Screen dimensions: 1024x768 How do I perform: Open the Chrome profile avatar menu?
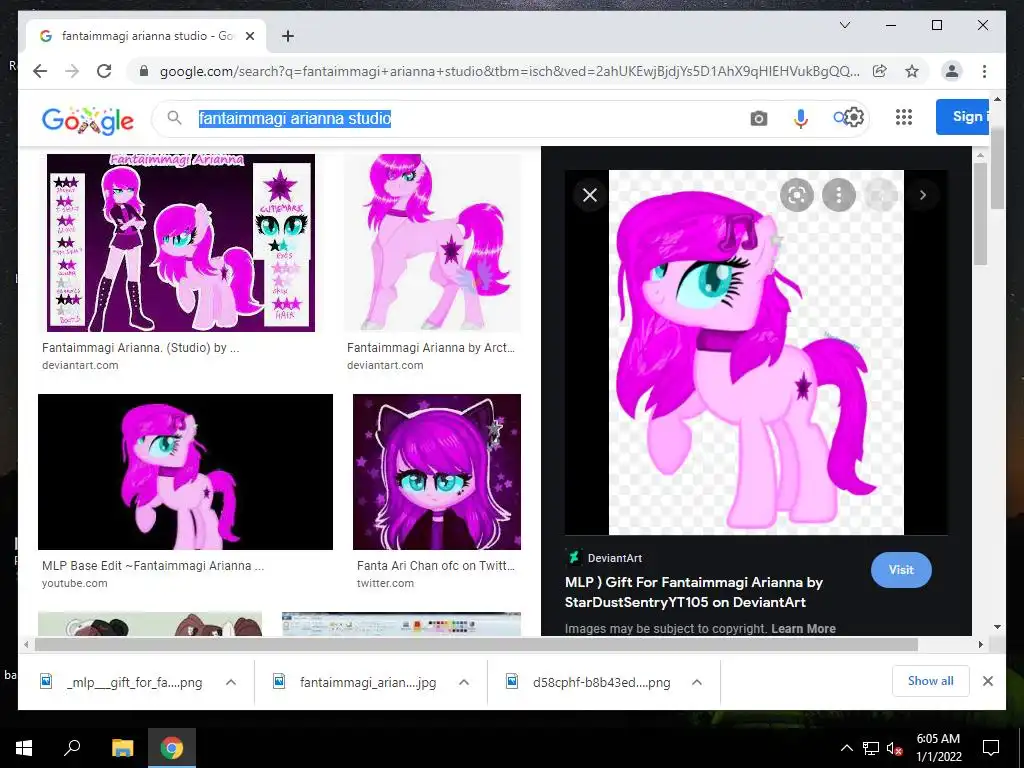952,71
